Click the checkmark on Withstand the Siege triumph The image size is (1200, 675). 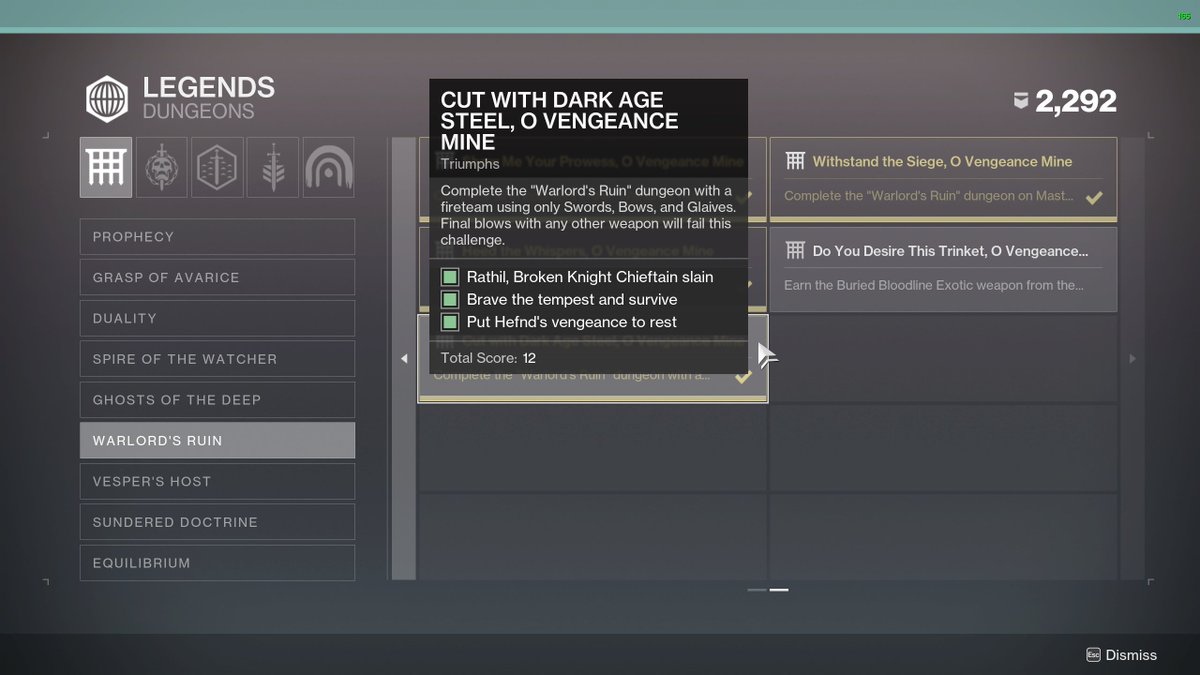(x=1094, y=197)
